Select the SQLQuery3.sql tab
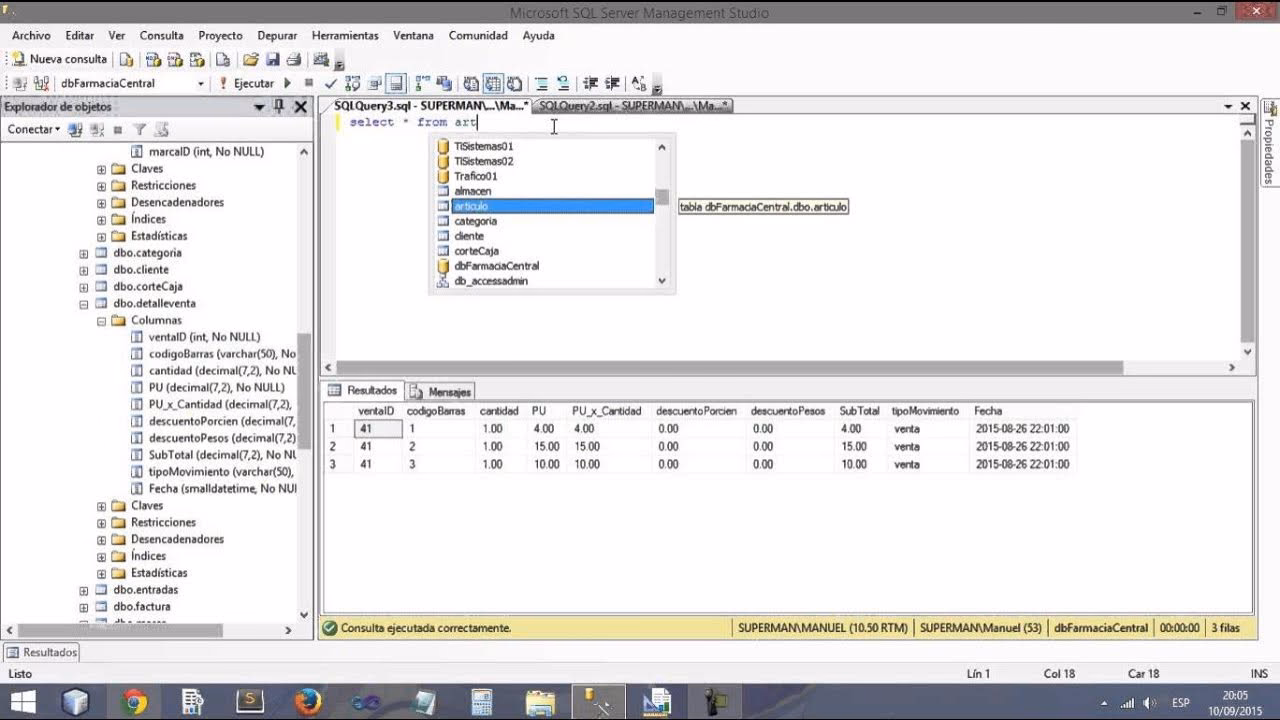 [431, 105]
